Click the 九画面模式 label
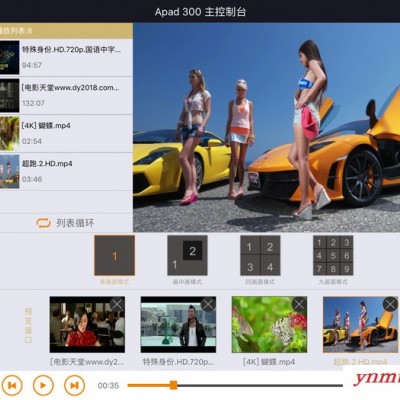The image size is (400, 400). point(333,282)
